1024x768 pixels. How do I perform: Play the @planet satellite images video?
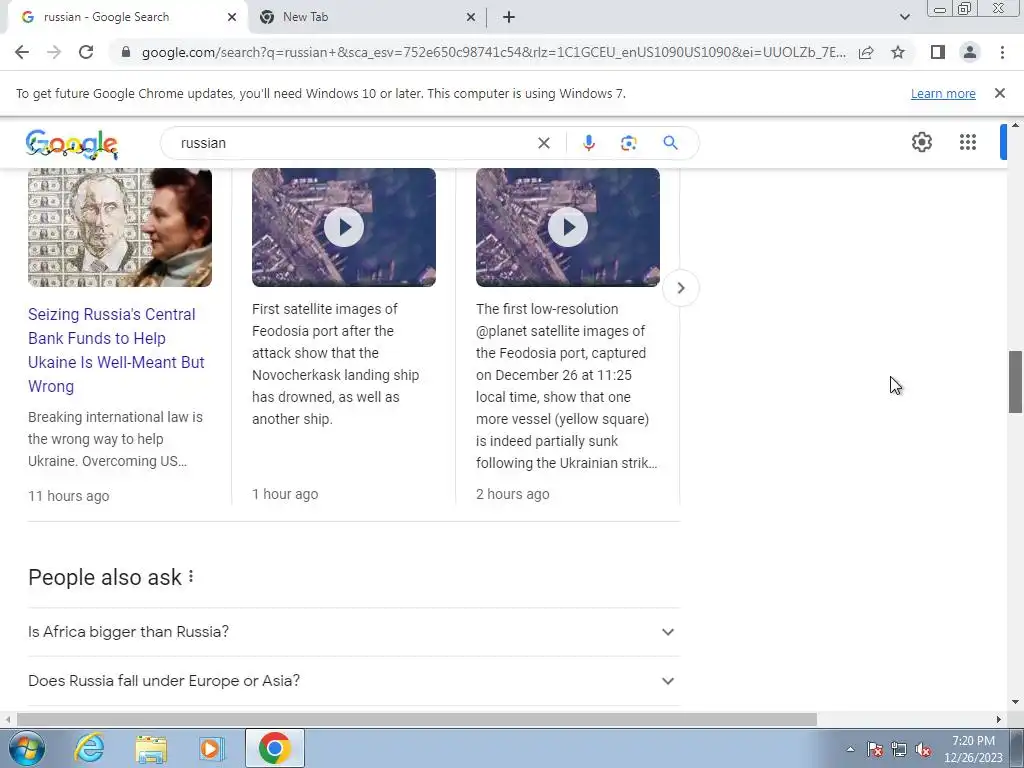[x=568, y=227]
